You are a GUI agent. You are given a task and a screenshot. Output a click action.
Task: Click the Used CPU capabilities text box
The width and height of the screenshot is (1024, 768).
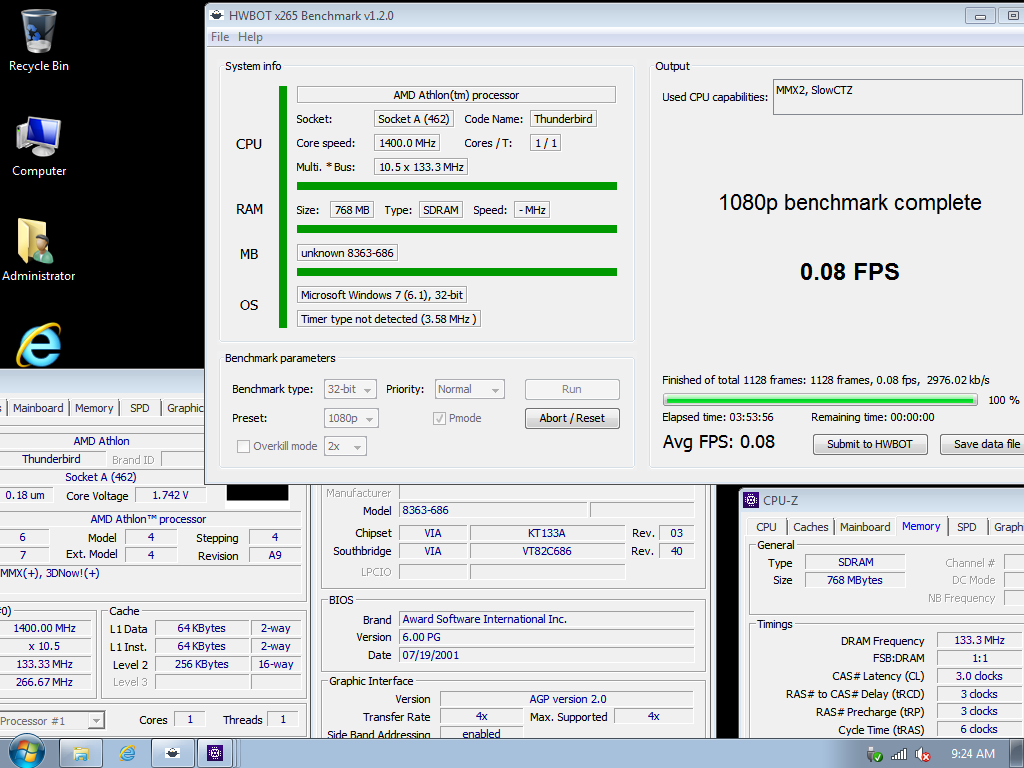pyautogui.click(x=898, y=97)
